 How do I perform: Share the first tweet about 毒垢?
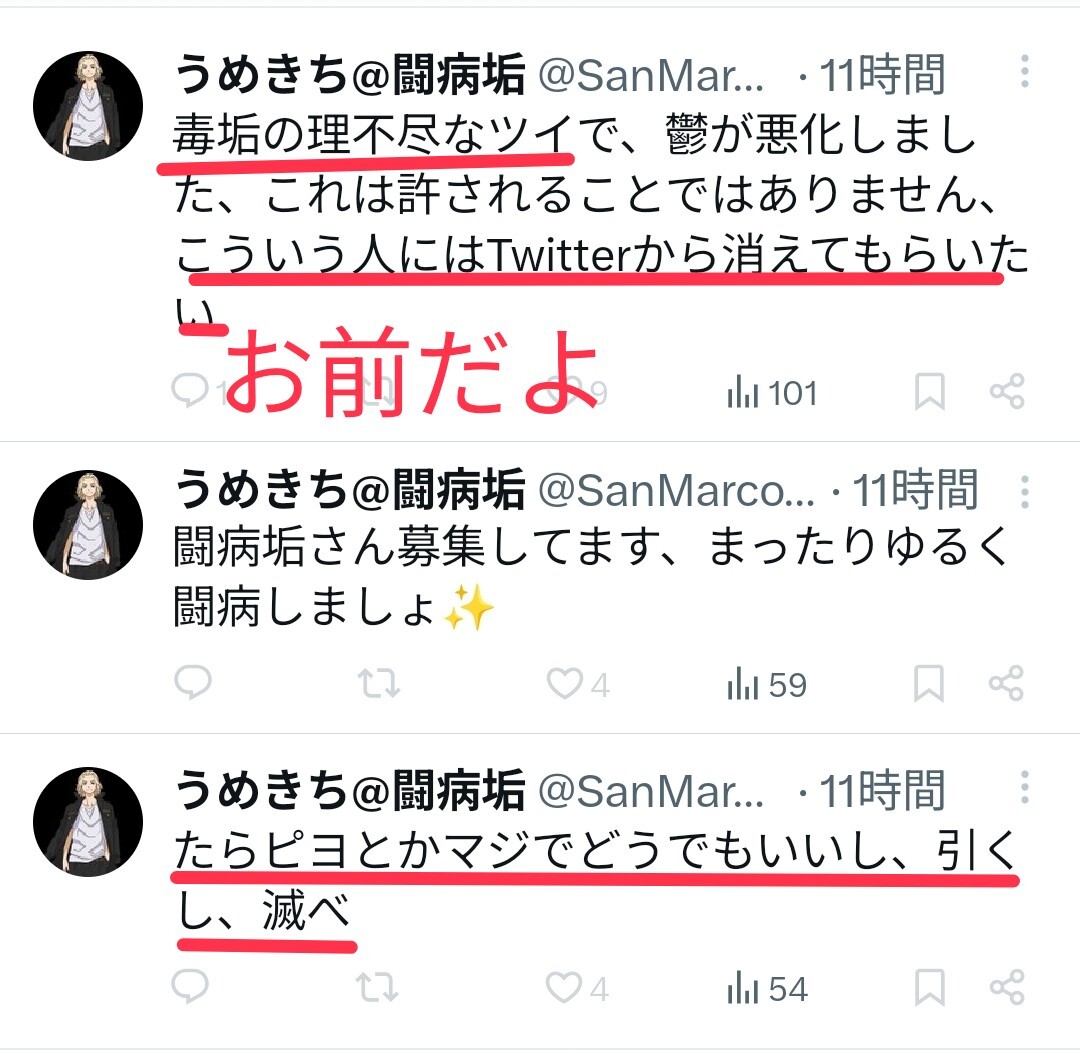tap(1007, 391)
